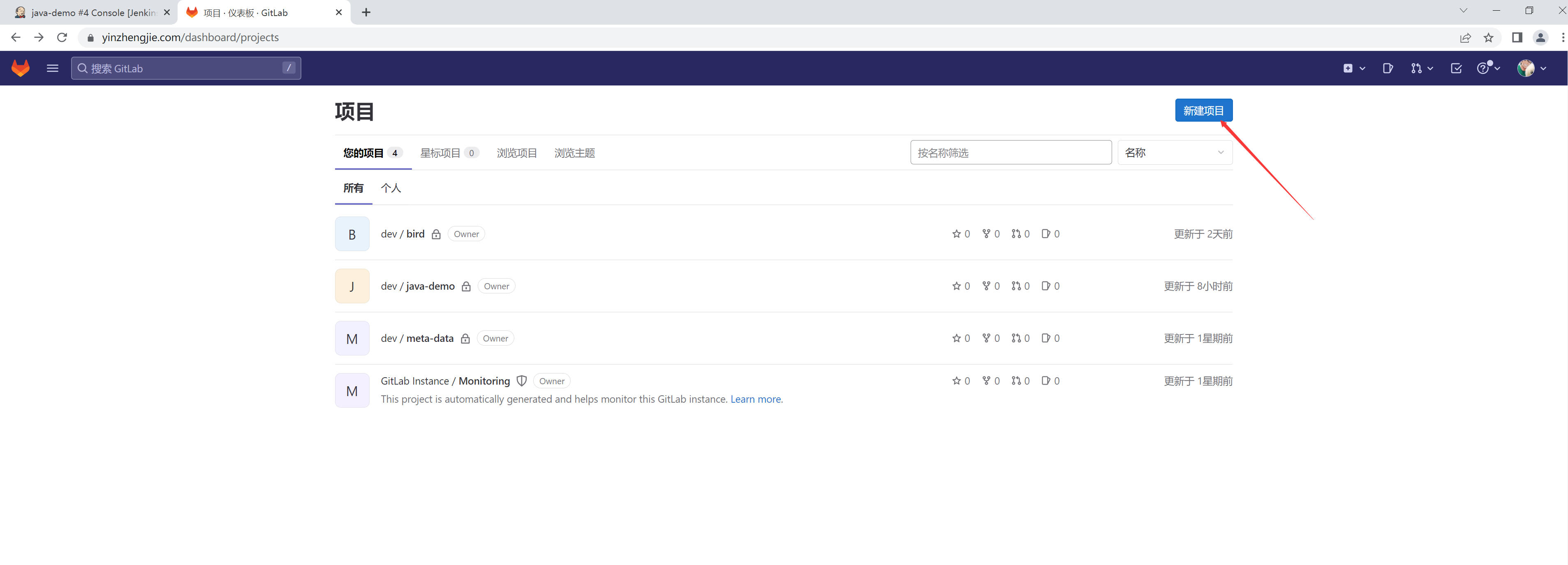The image size is (1568, 565).
Task: Open the hamburger navigation menu
Action: click(x=52, y=68)
